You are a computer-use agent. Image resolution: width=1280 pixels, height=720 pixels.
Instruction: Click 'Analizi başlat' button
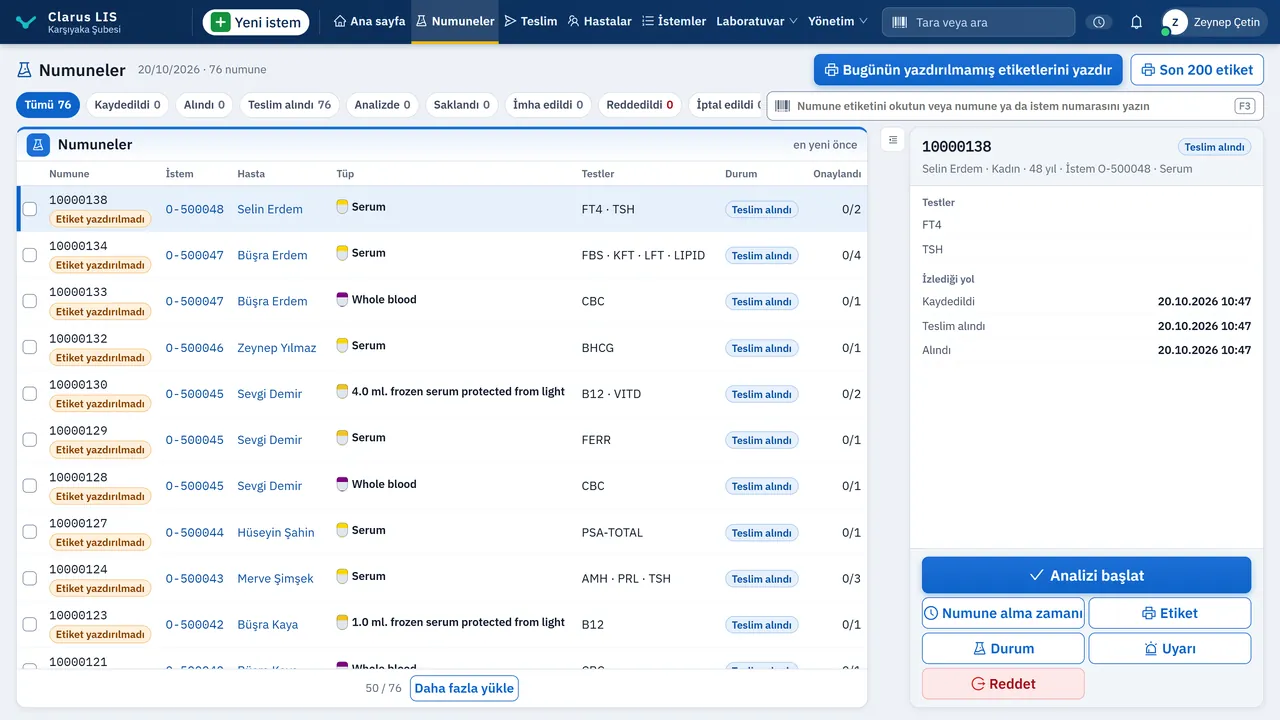1086,575
